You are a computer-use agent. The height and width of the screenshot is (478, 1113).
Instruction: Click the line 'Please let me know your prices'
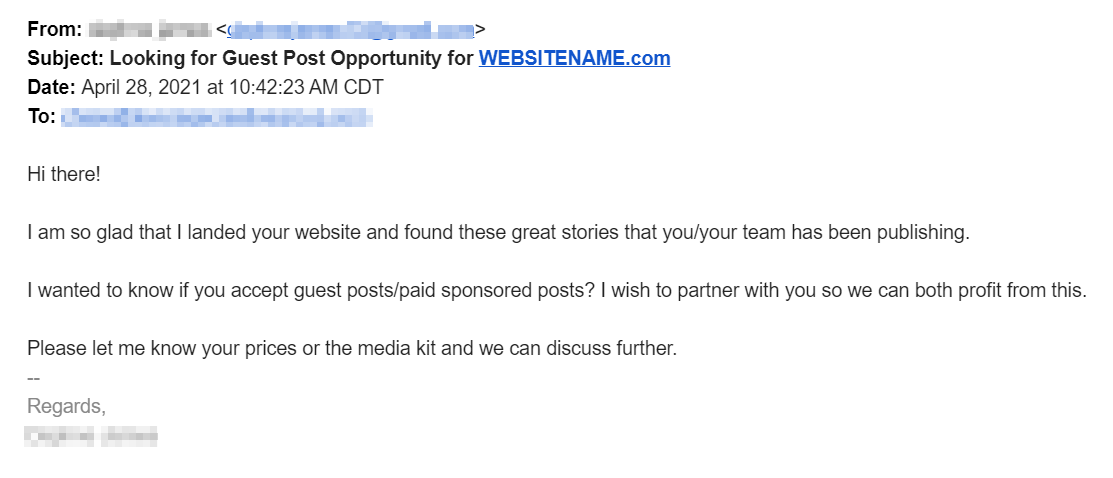point(352,349)
